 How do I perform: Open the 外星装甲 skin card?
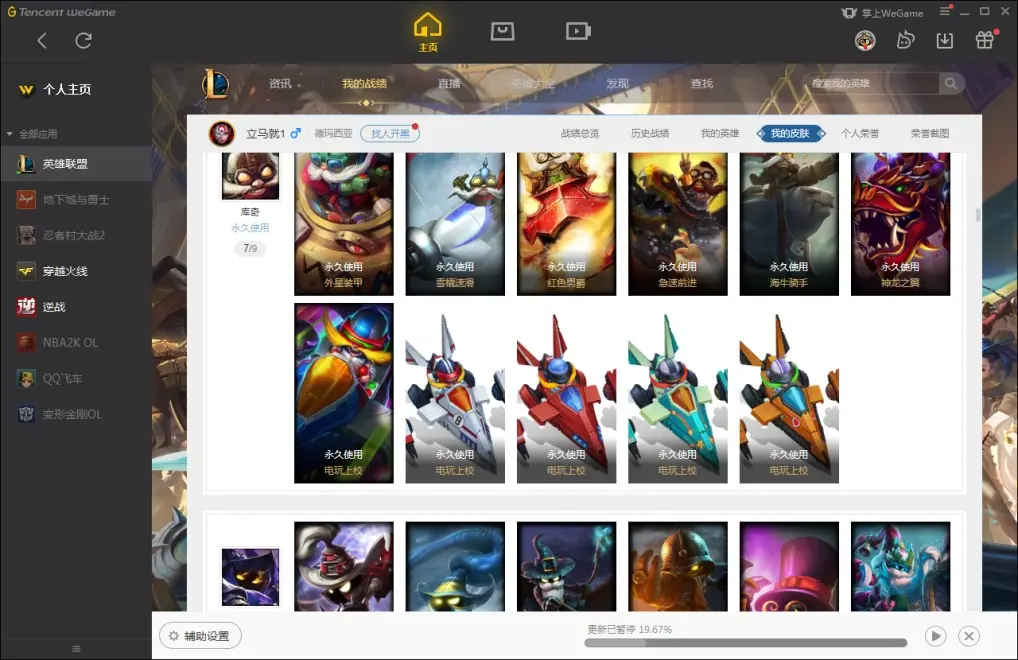coord(343,224)
